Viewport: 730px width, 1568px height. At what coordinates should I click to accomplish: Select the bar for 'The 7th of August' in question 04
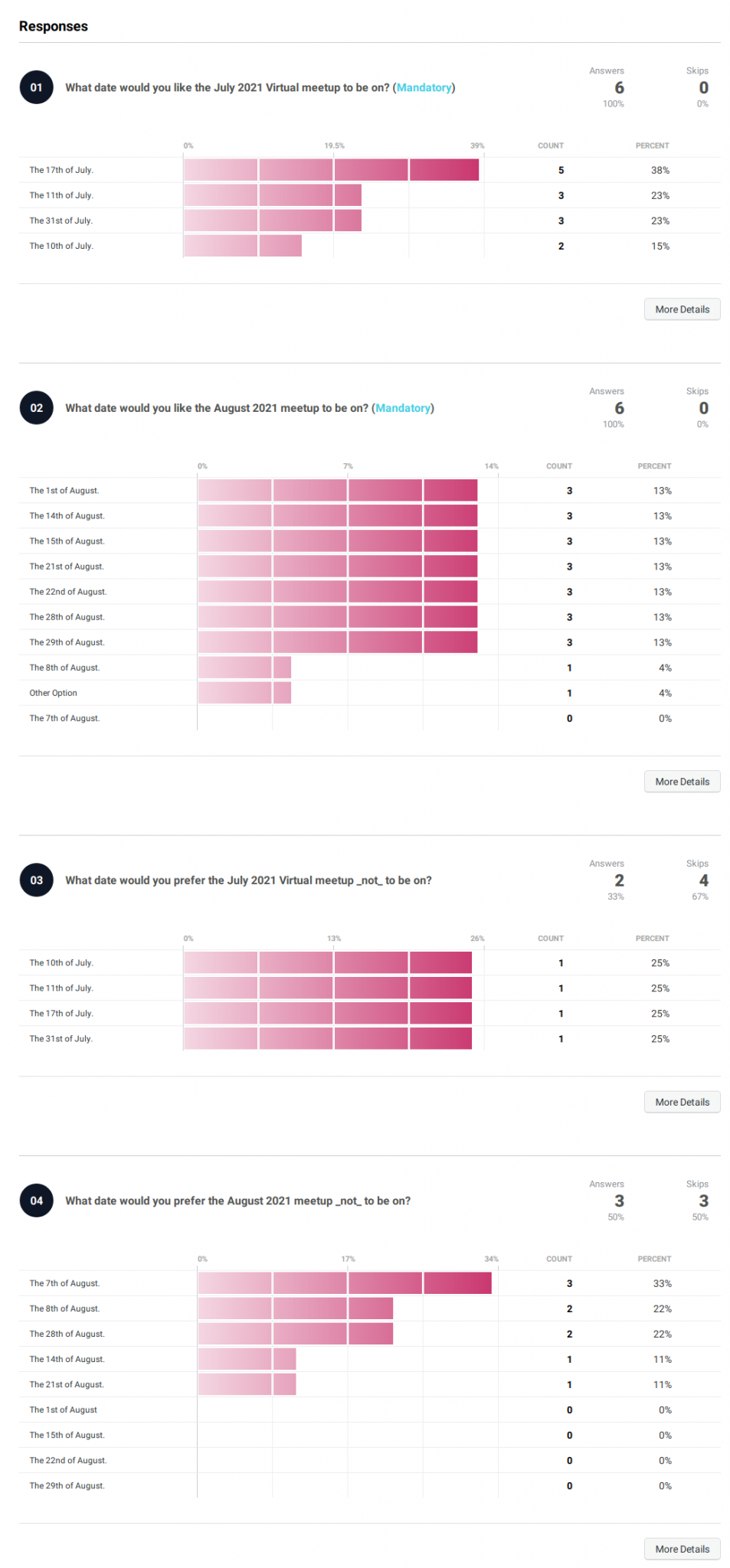point(345,1283)
